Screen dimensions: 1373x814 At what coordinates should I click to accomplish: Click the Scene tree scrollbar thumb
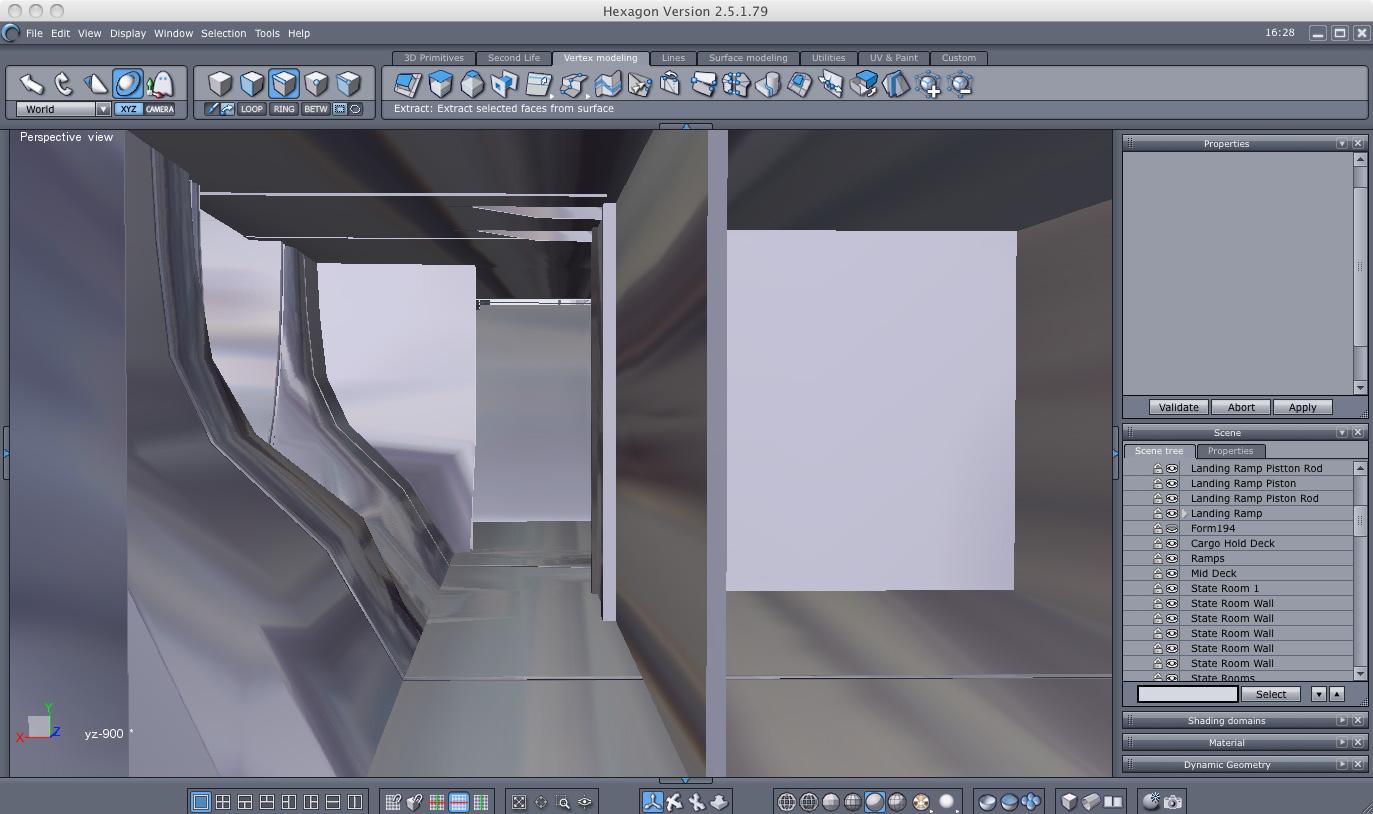tap(1360, 521)
